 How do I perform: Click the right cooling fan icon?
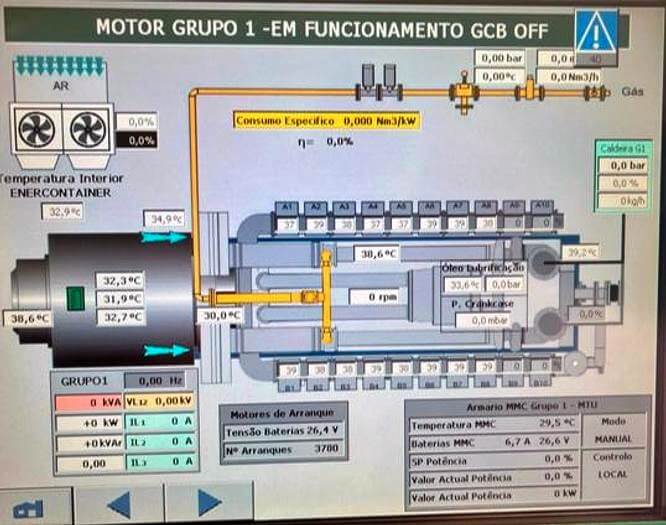[x=87, y=128]
